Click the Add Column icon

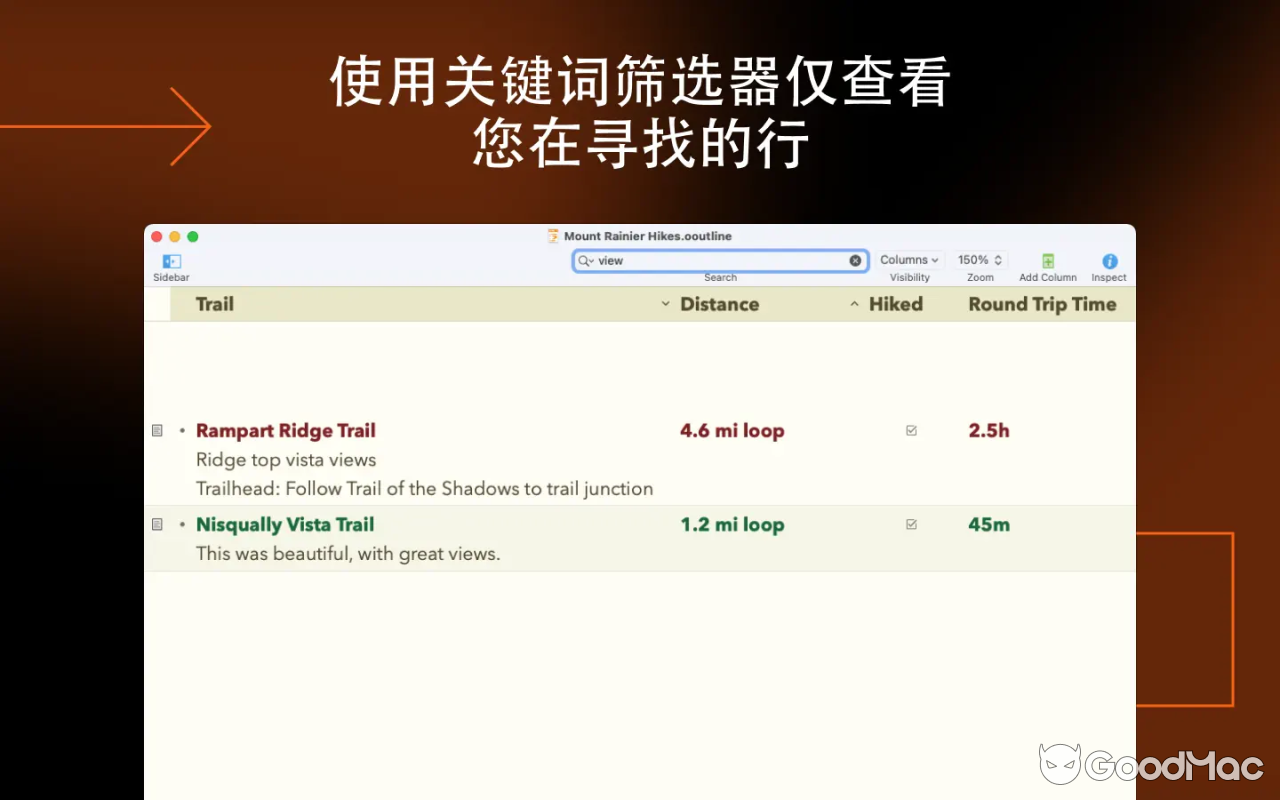coord(1048,261)
